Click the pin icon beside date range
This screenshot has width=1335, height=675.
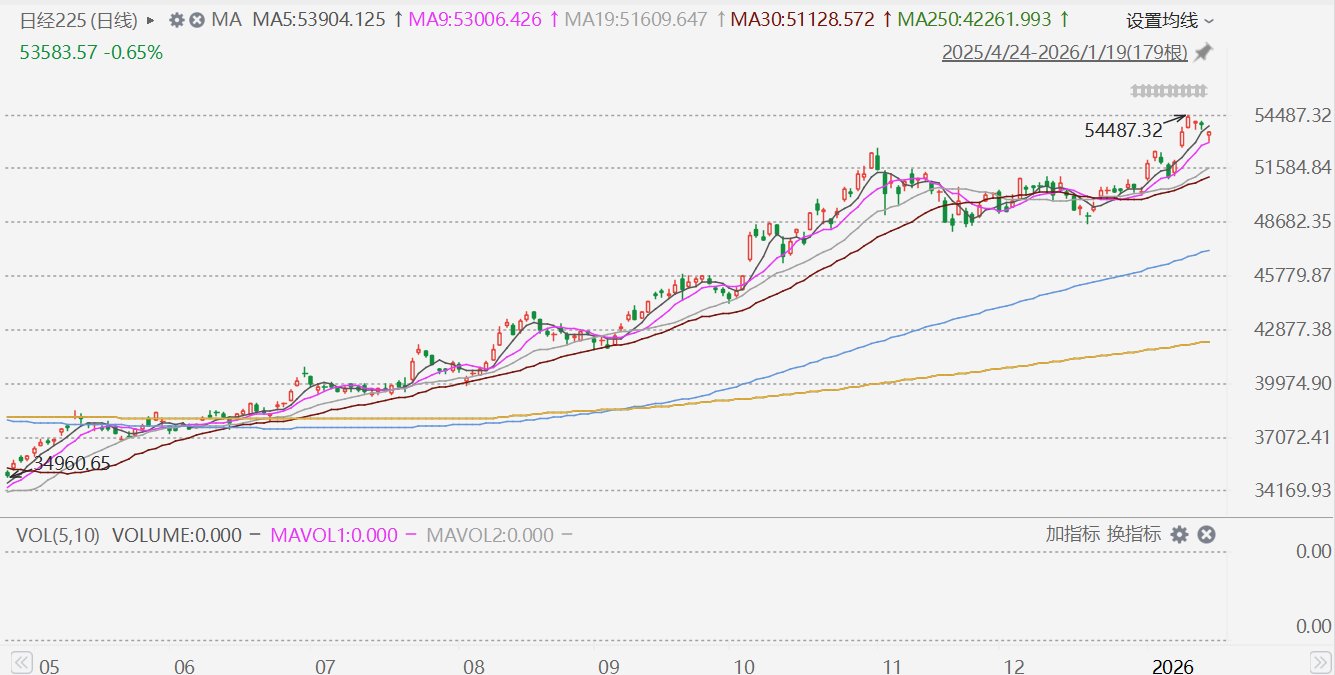point(1204,52)
